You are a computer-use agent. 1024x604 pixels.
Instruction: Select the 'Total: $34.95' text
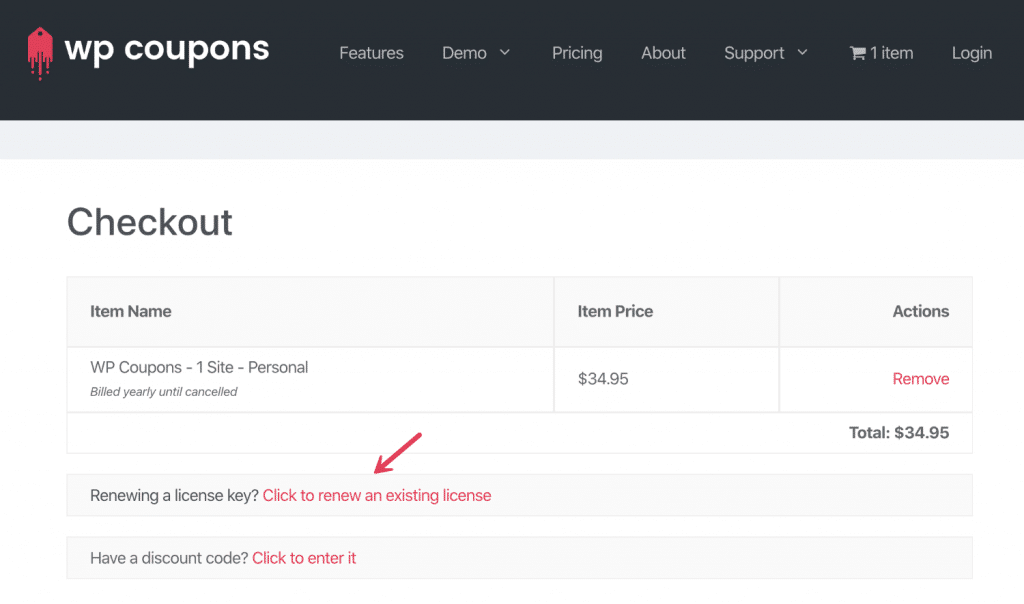point(899,433)
